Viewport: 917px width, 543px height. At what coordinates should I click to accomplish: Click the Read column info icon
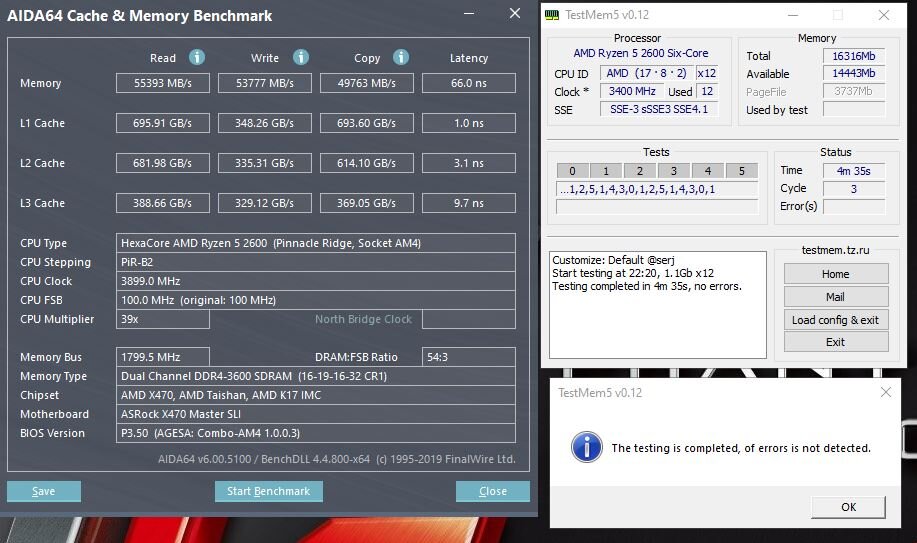197,57
